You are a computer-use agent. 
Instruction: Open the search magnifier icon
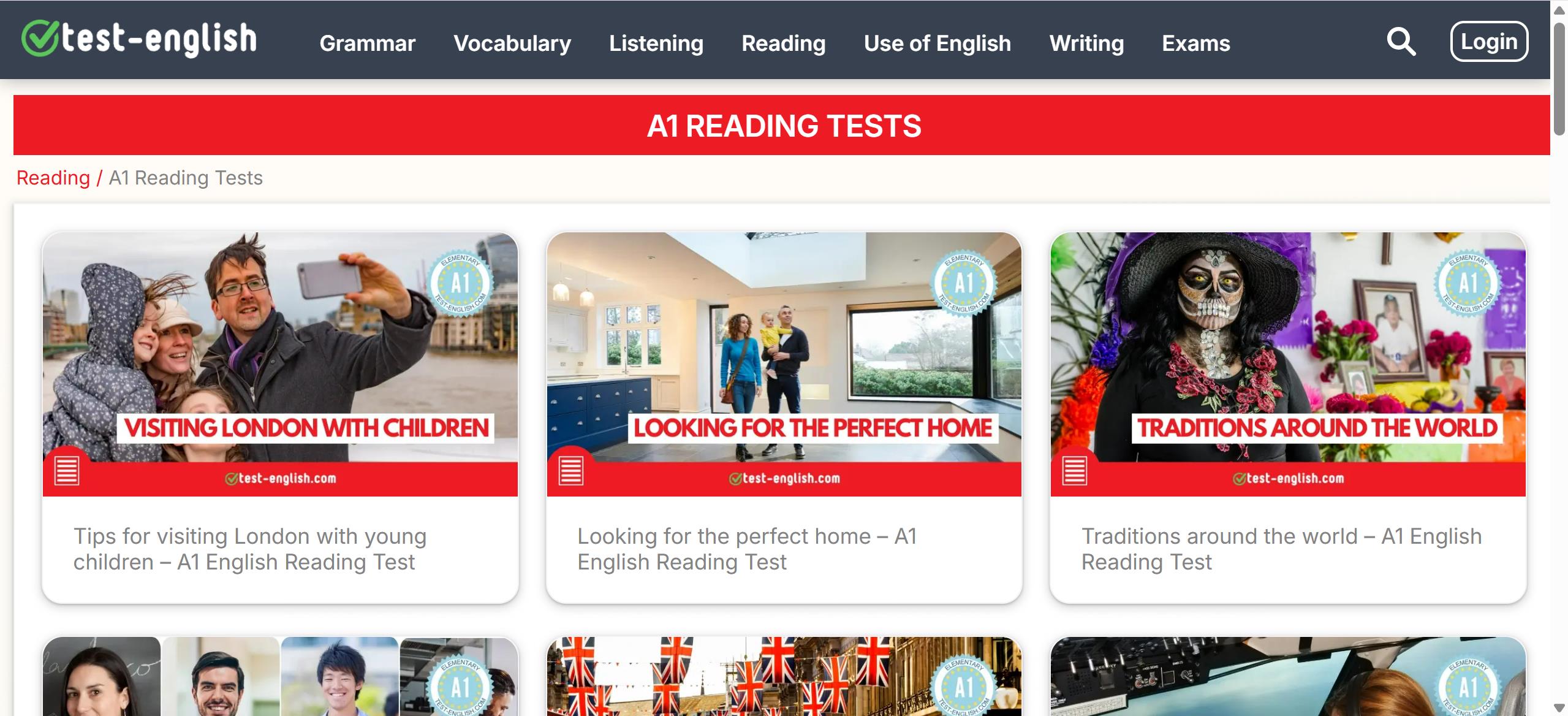click(x=1401, y=42)
